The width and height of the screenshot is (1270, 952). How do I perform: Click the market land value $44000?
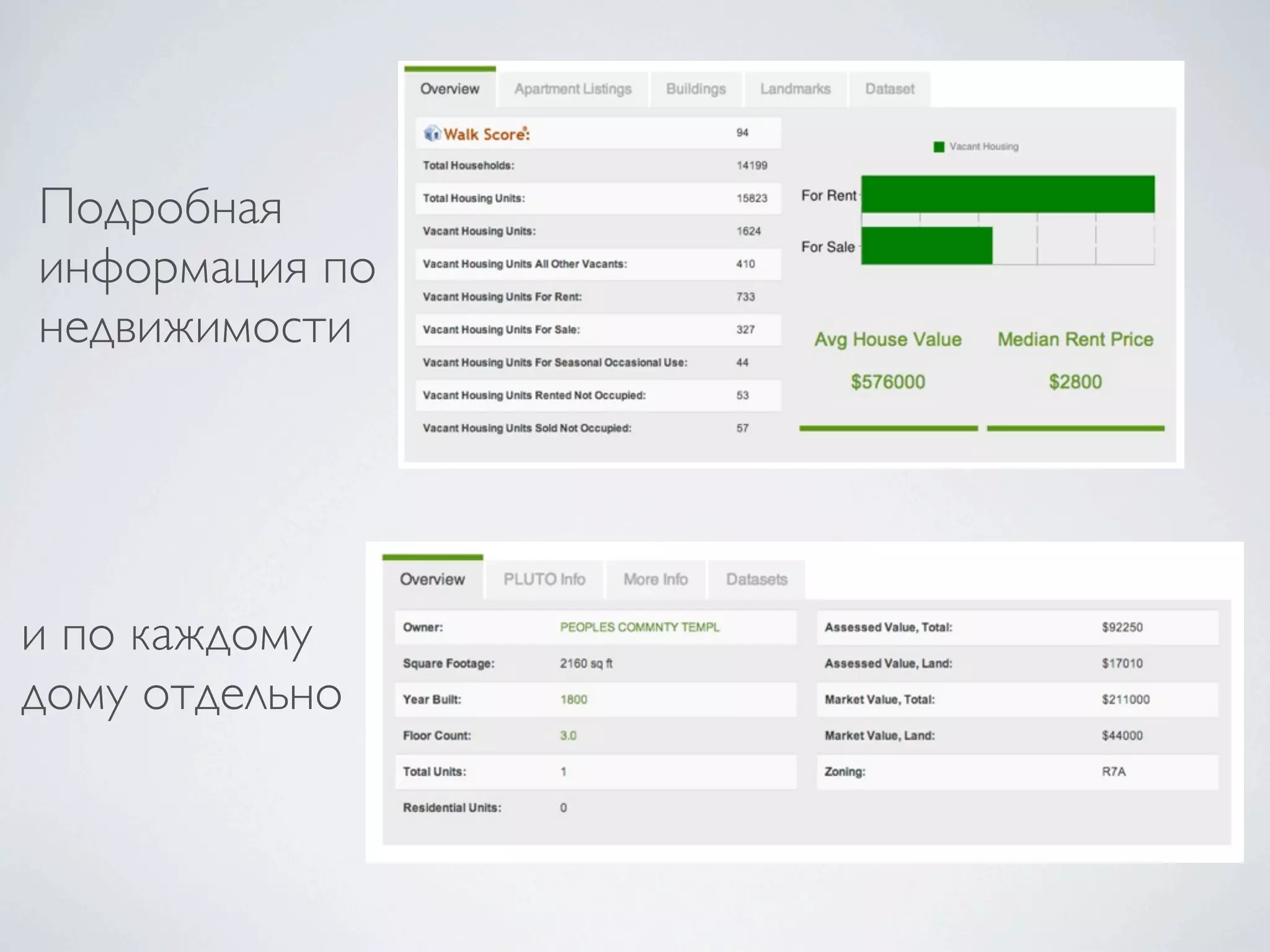[x=1122, y=736]
